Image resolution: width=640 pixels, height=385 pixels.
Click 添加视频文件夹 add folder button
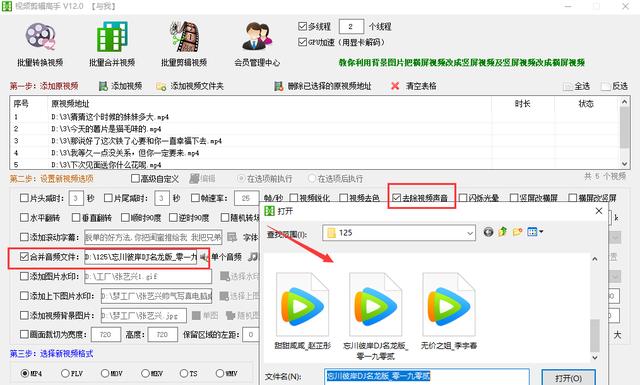(190, 86)
